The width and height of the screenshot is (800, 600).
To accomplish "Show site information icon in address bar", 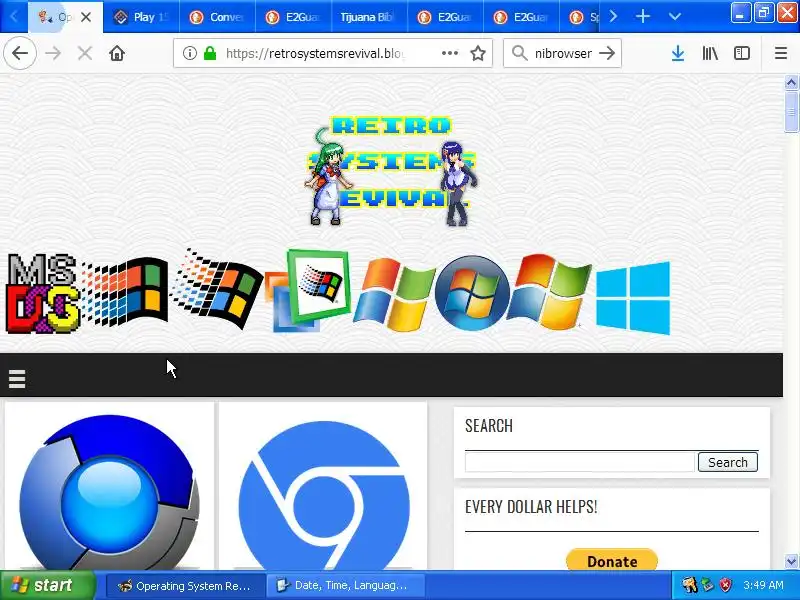I will pos(189,53).
